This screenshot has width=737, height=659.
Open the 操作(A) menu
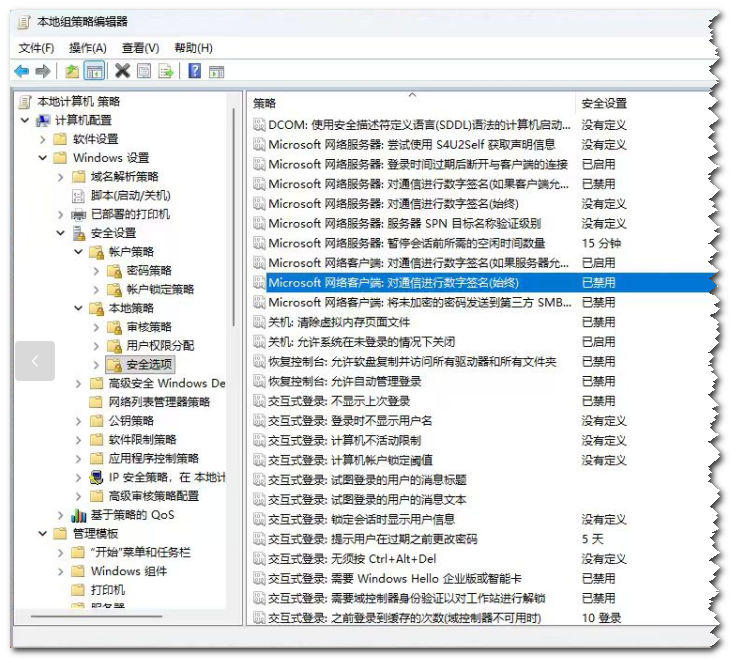coord(87,47)
